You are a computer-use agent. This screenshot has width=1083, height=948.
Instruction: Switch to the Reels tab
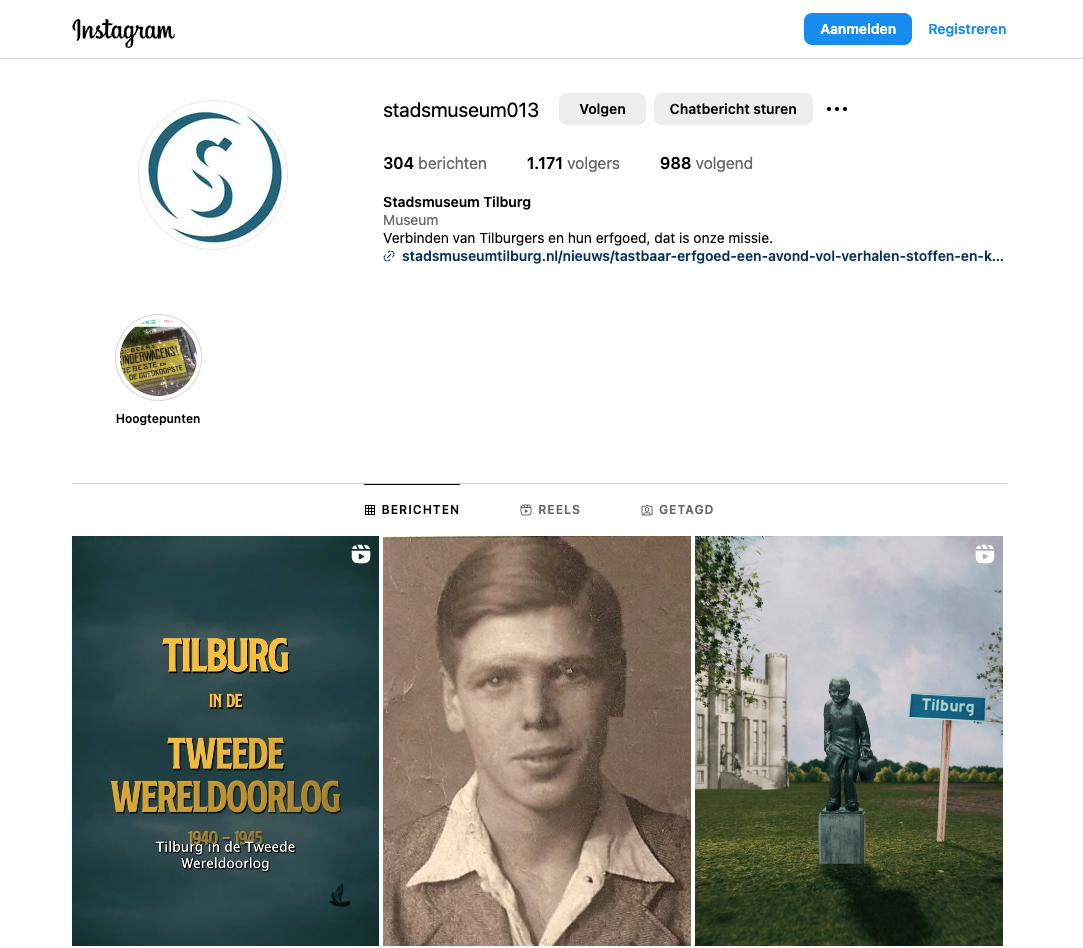[550, 510]
